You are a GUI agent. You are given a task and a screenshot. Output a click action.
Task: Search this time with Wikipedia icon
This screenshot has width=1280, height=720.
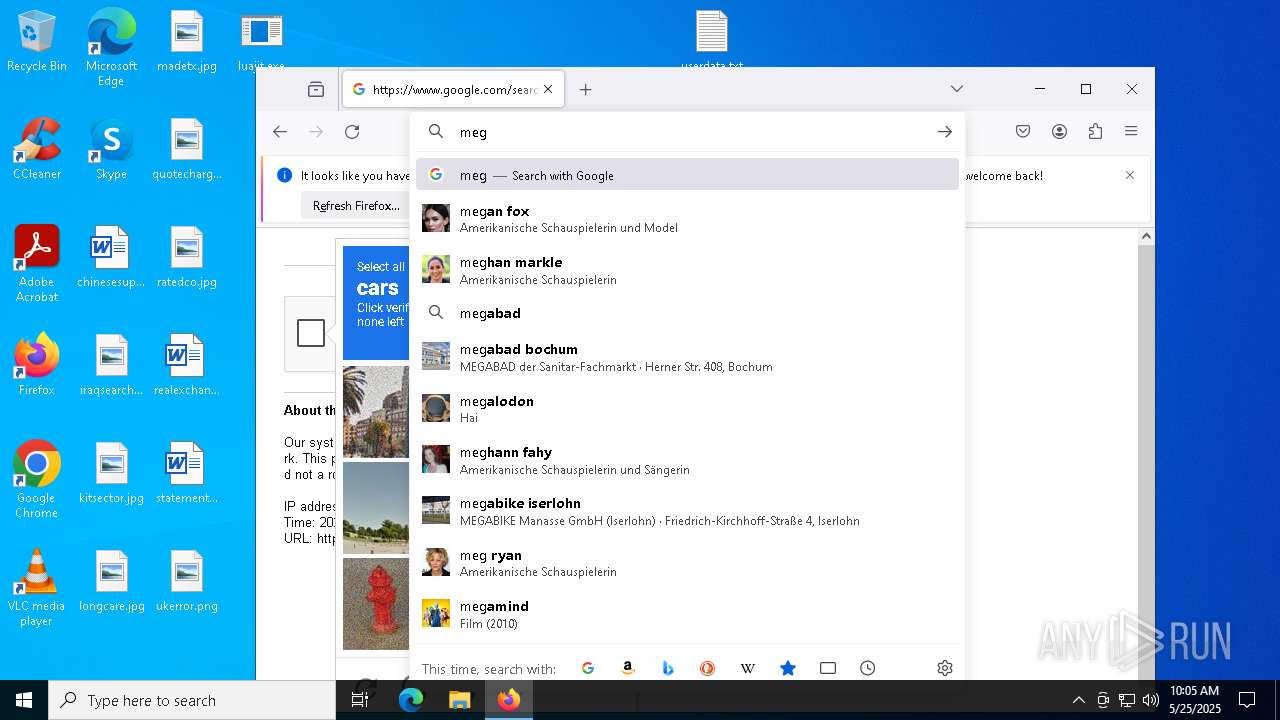pyautogui.click(x=748, y=668)
